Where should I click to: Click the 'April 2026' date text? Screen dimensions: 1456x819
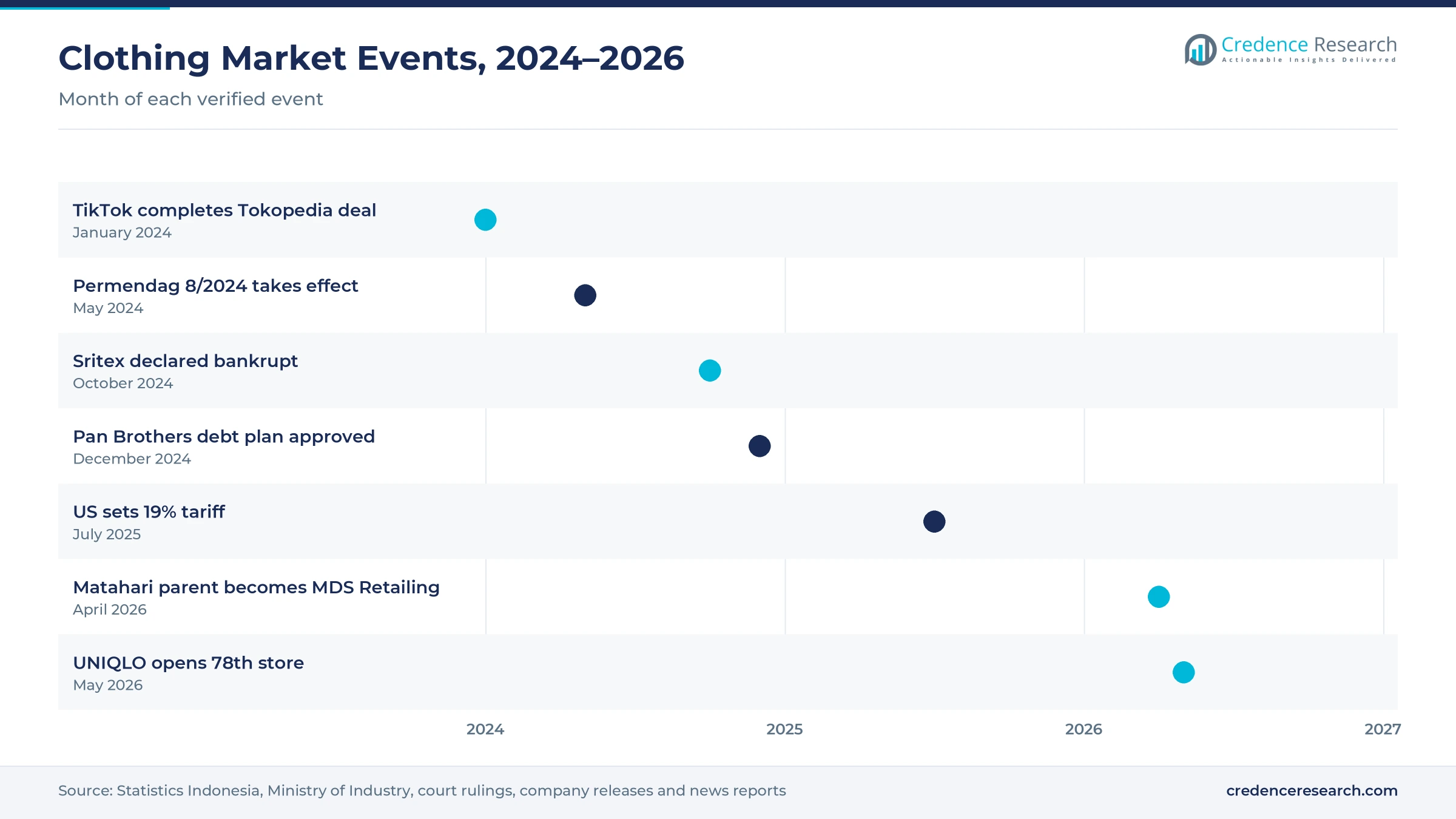pos(110,610)
